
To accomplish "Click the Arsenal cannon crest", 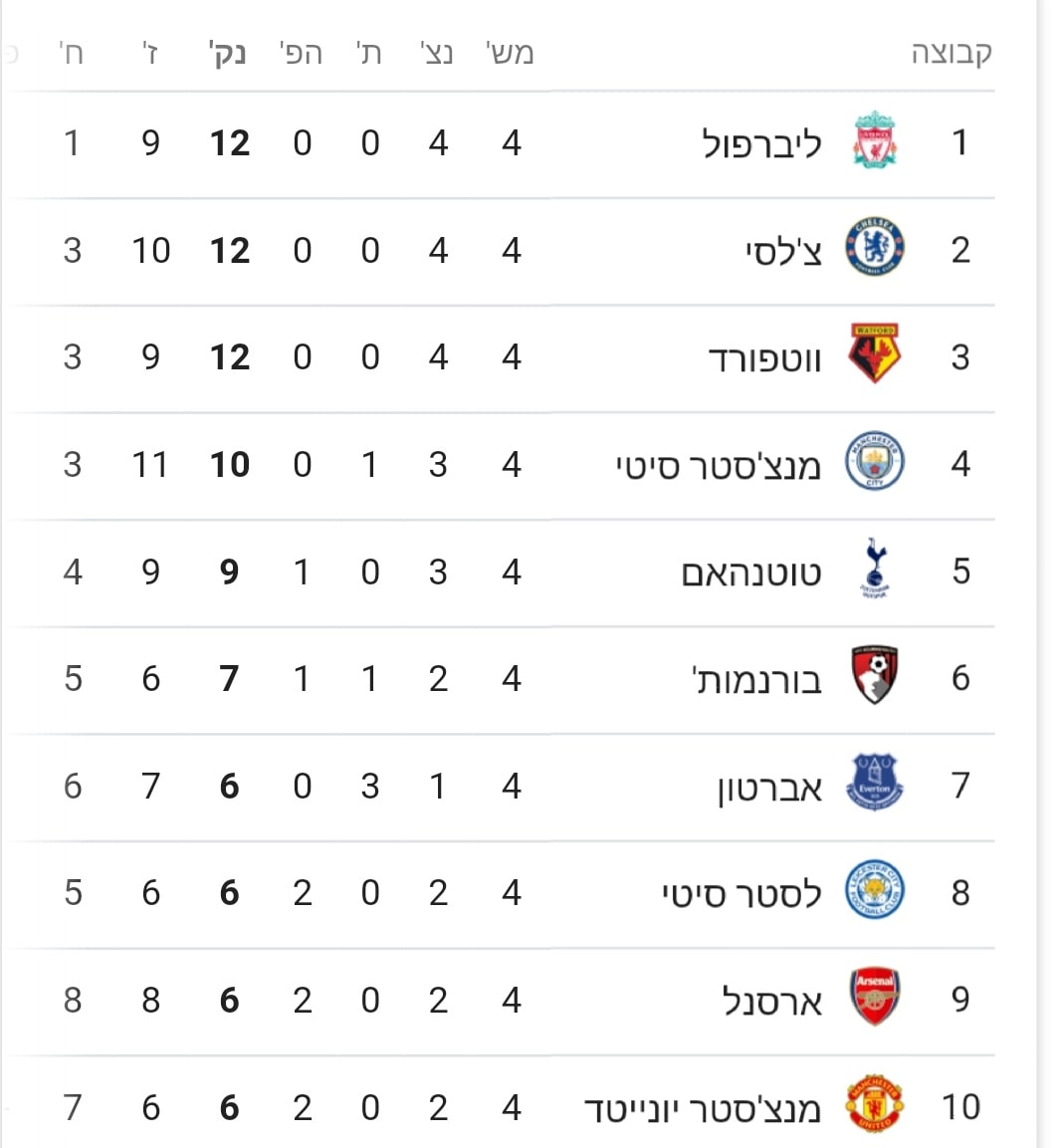I will 875,997.
